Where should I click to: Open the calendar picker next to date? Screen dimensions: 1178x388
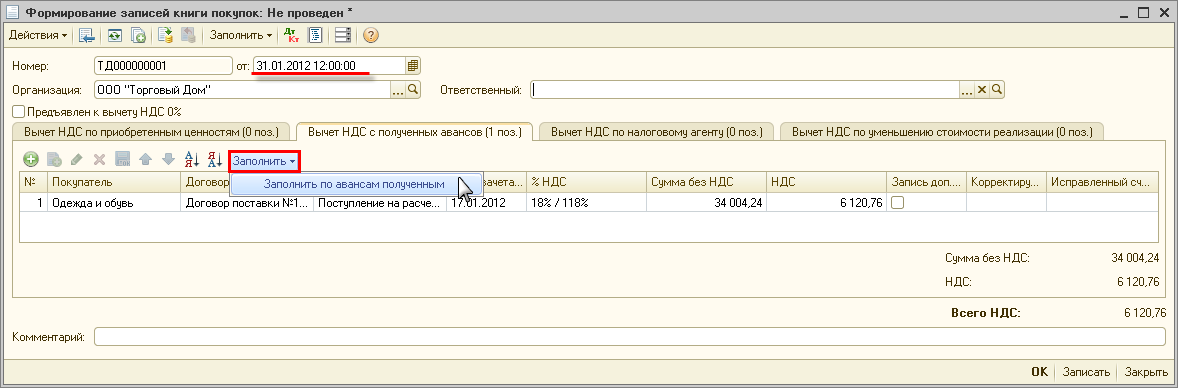pyautogui.click(x=412, y=66)
